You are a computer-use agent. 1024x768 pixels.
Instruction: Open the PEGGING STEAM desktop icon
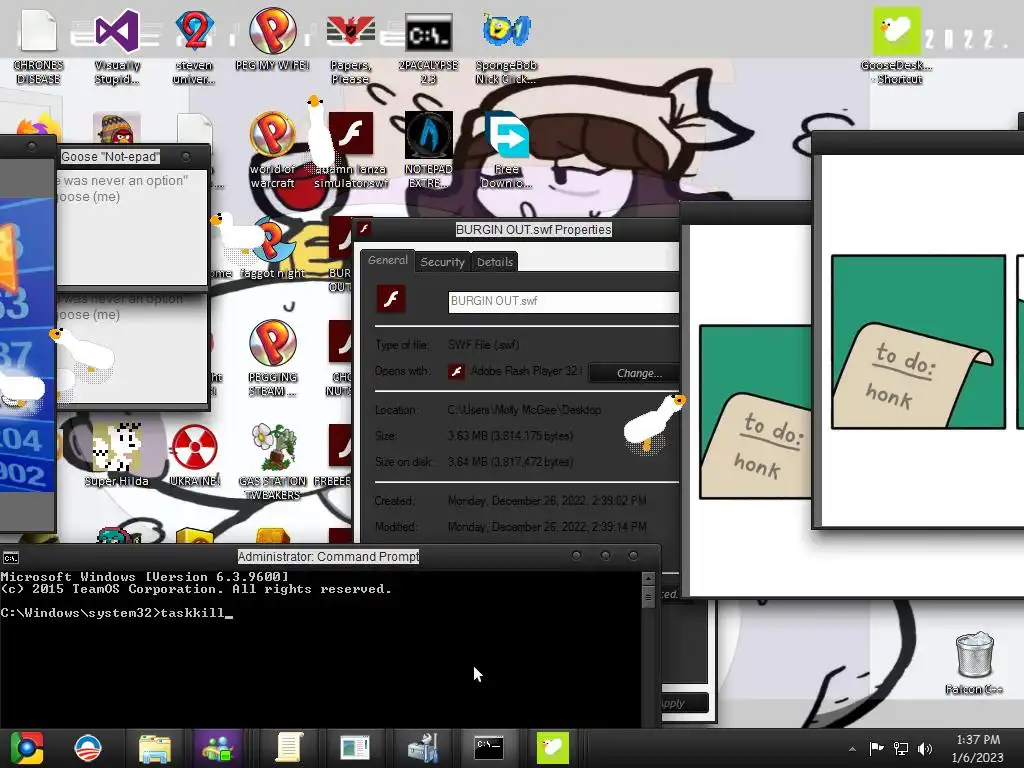(x=272, y=358)
